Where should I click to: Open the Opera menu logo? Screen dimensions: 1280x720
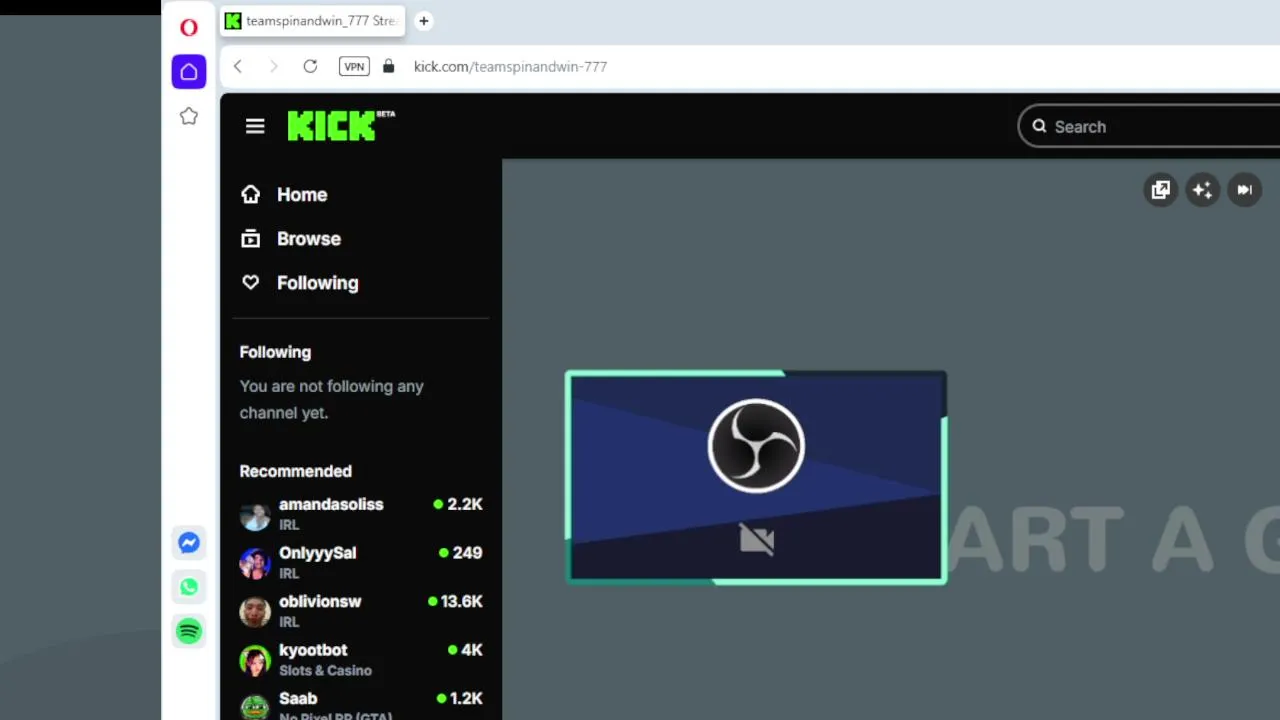point(188,28)
